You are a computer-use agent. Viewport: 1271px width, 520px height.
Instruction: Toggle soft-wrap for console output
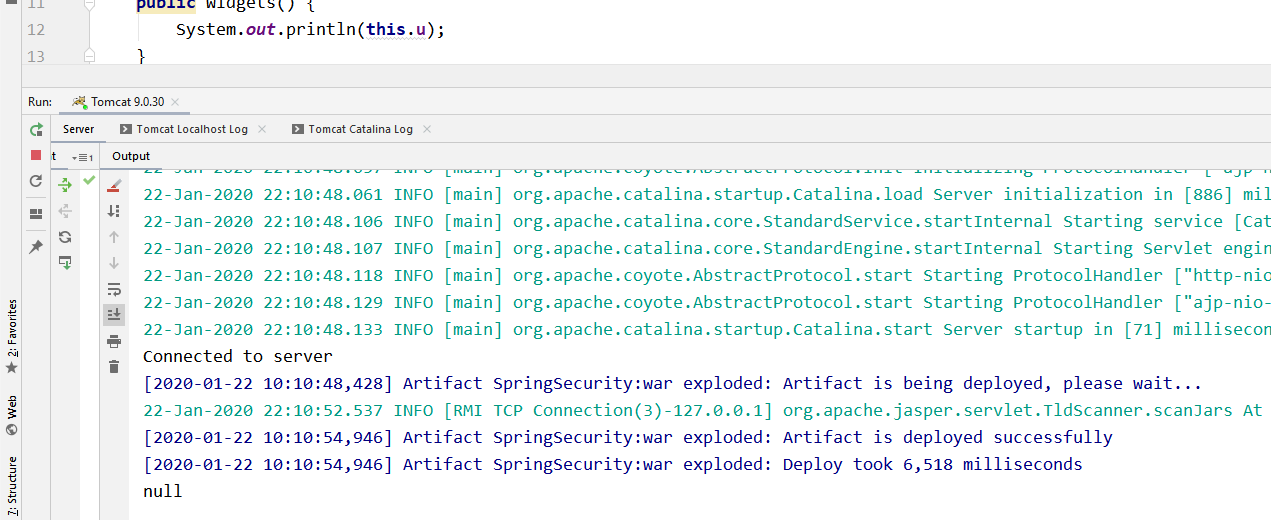pyautogui.click(x=114, y=289)
